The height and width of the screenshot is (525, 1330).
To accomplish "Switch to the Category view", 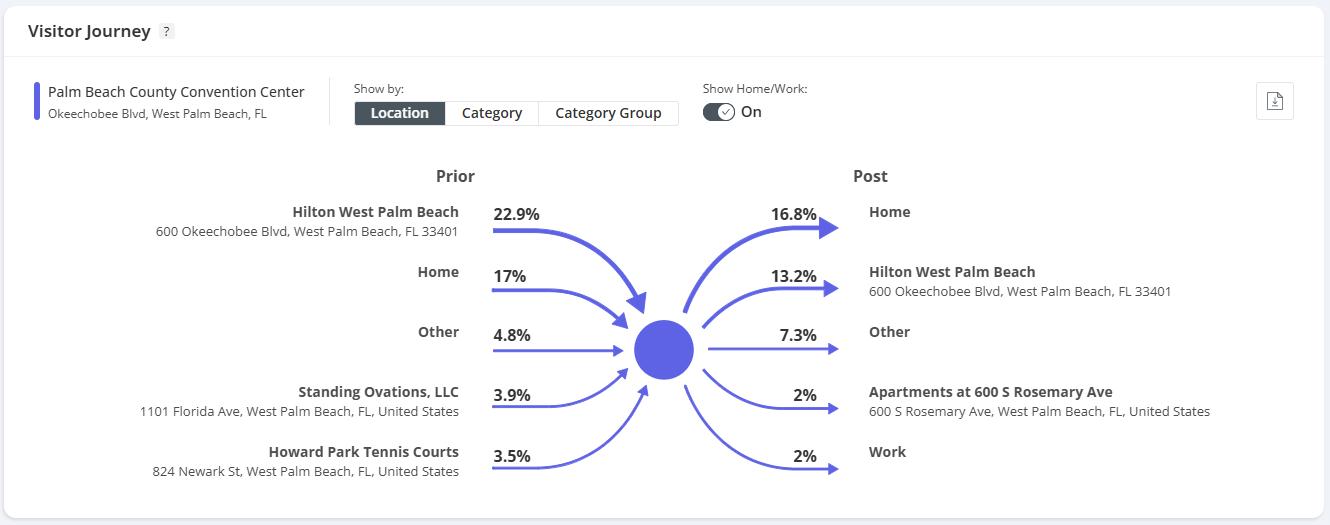I will coord(491,113).
